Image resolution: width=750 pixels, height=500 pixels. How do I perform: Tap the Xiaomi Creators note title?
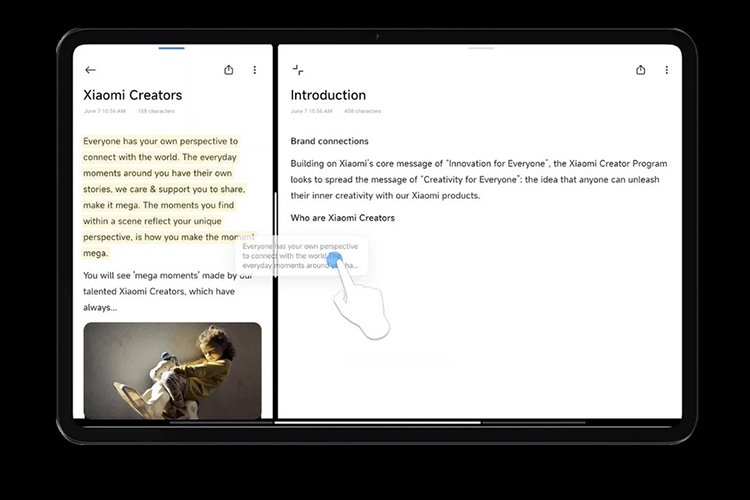[132, 95]
